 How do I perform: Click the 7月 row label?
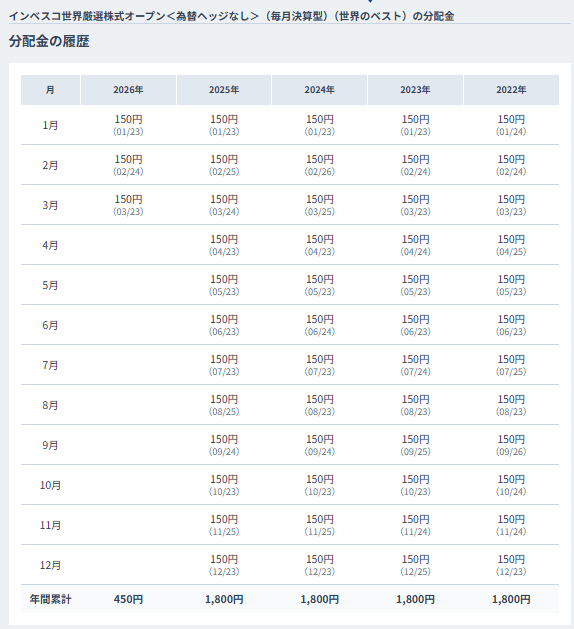[x=50, y=365]
